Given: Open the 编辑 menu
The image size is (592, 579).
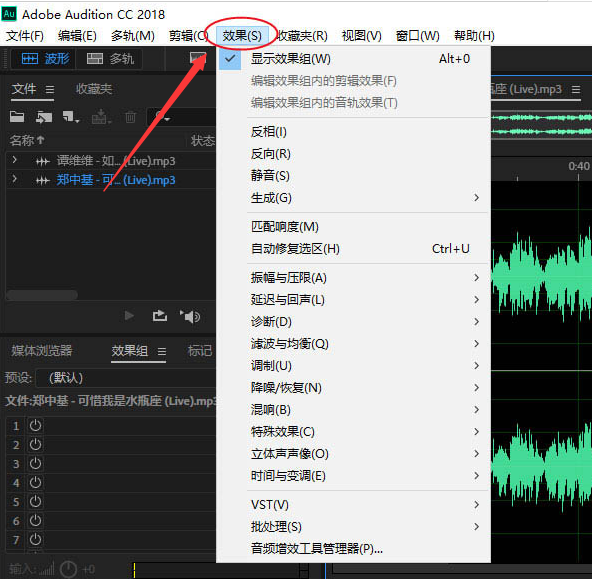Looking at the screenshot, I should click(77, 36).
